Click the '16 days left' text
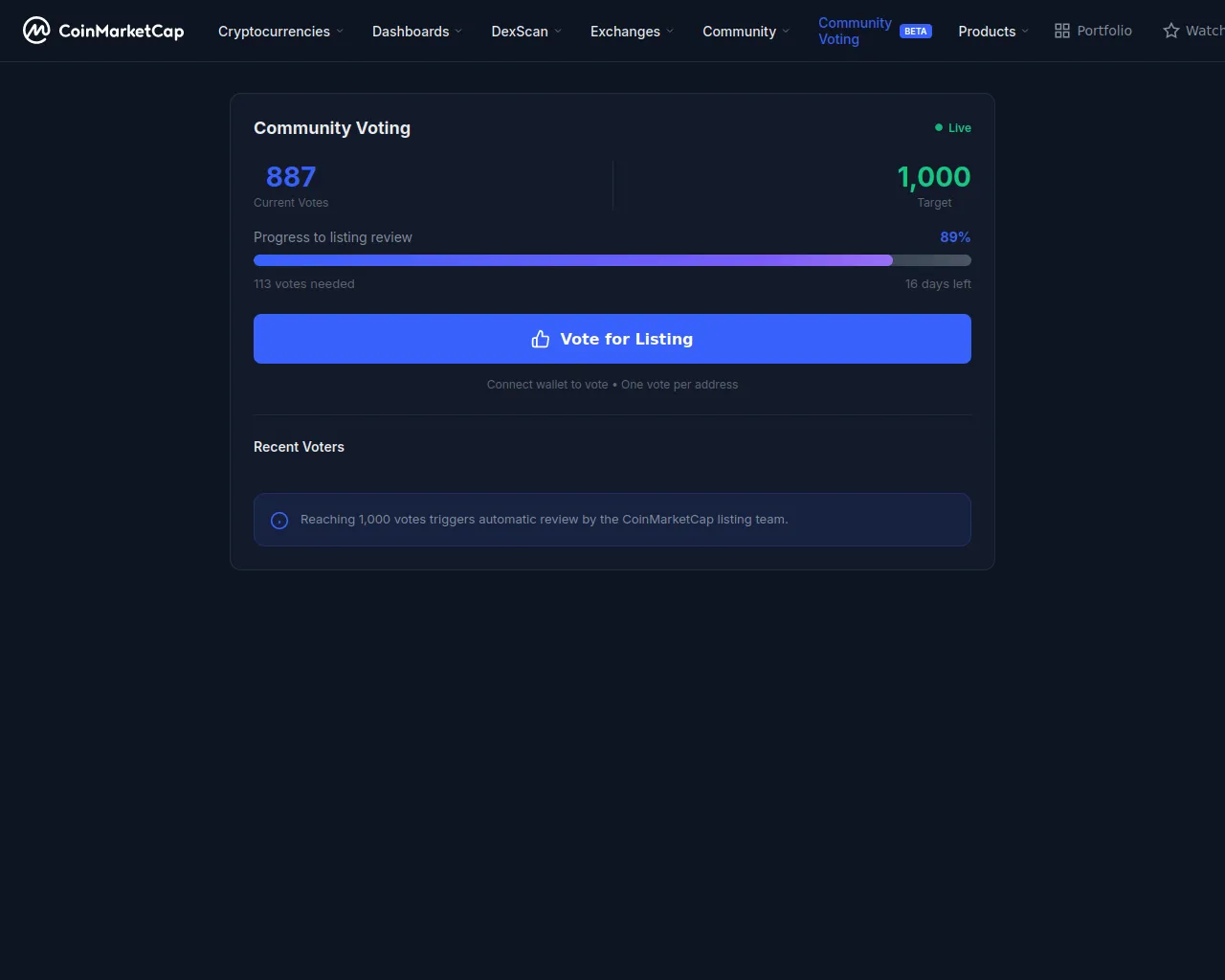Screen dimensions: 1225x980 938,284
